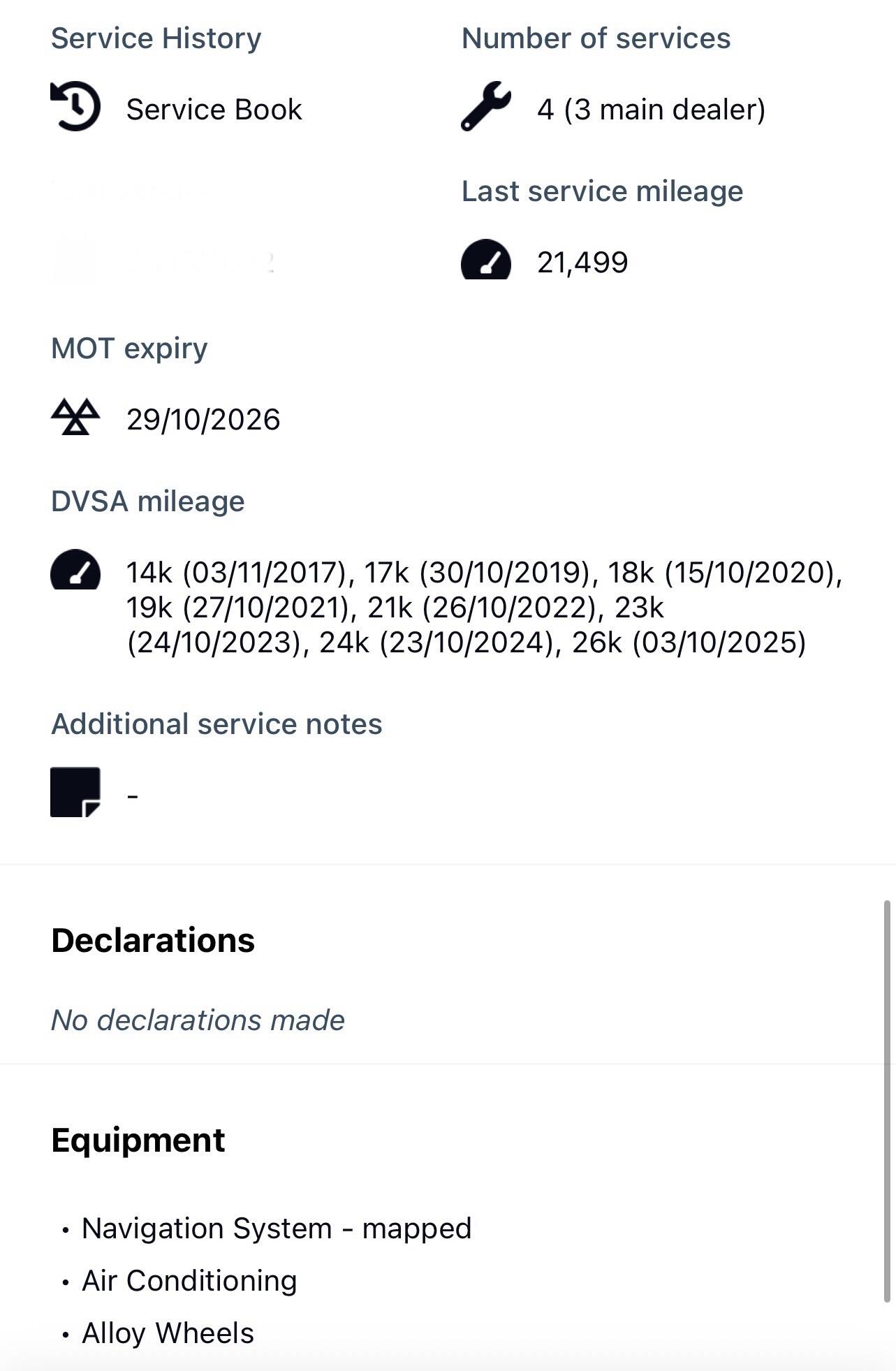Click the Alloy Wheels equipment item

[x=168, y=1333]
